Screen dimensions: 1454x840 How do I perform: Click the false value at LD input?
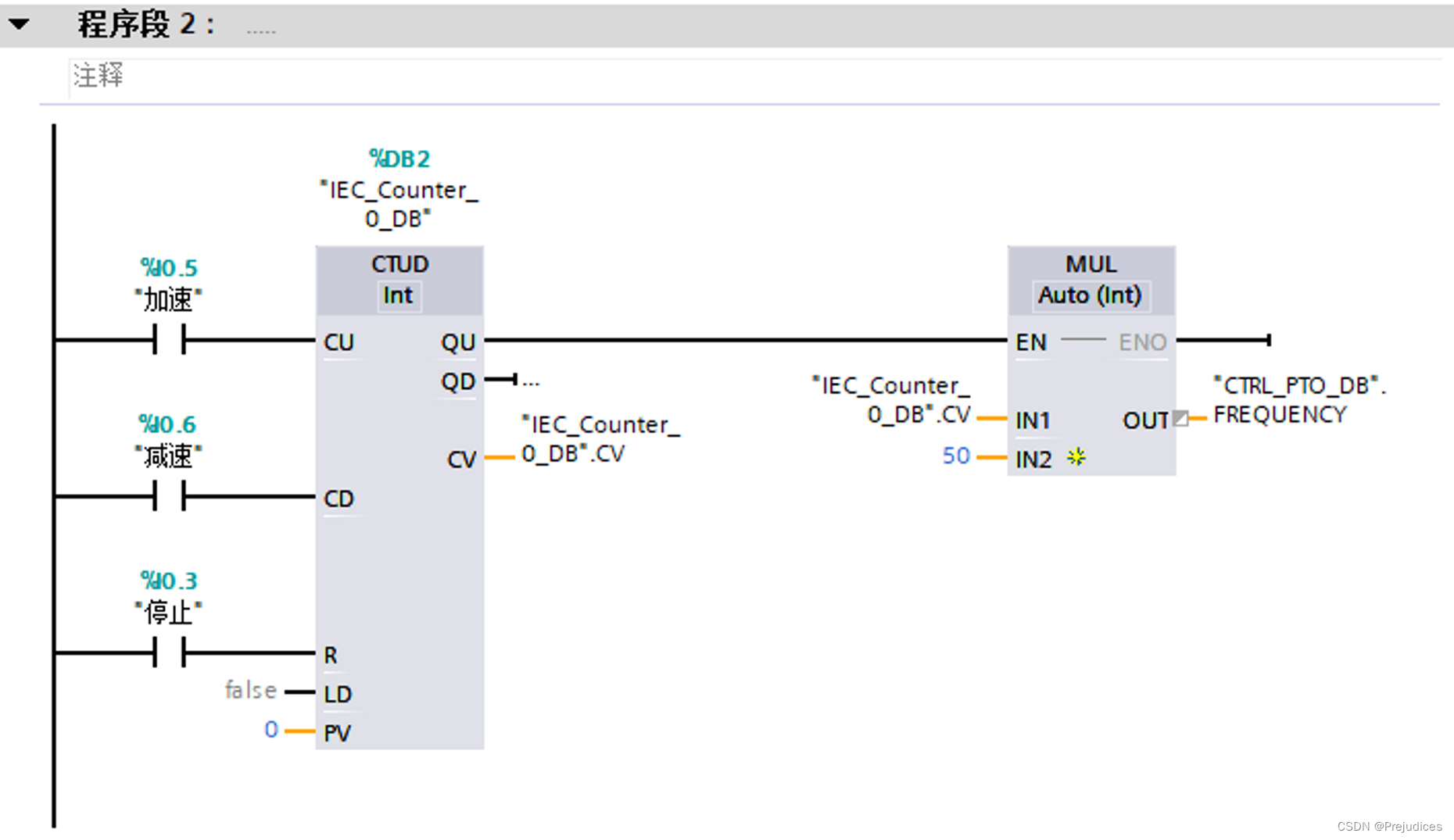pos(251,691)
